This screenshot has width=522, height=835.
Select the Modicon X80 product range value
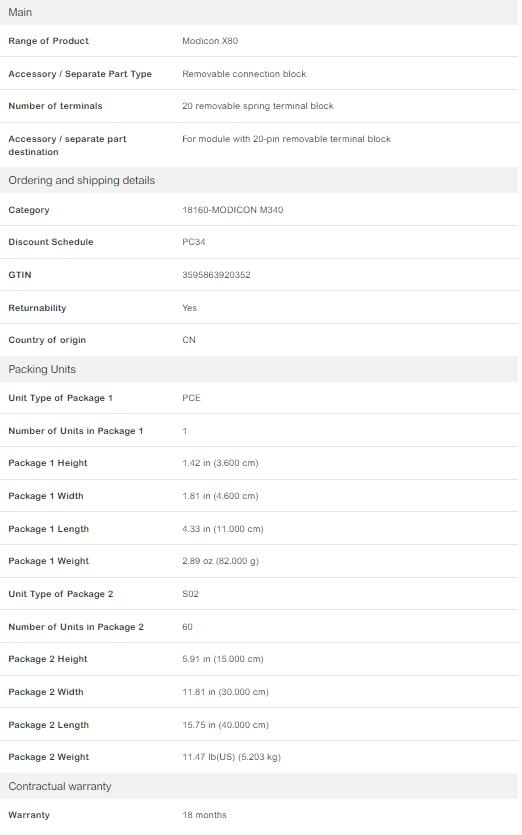(x=210, y=41)
